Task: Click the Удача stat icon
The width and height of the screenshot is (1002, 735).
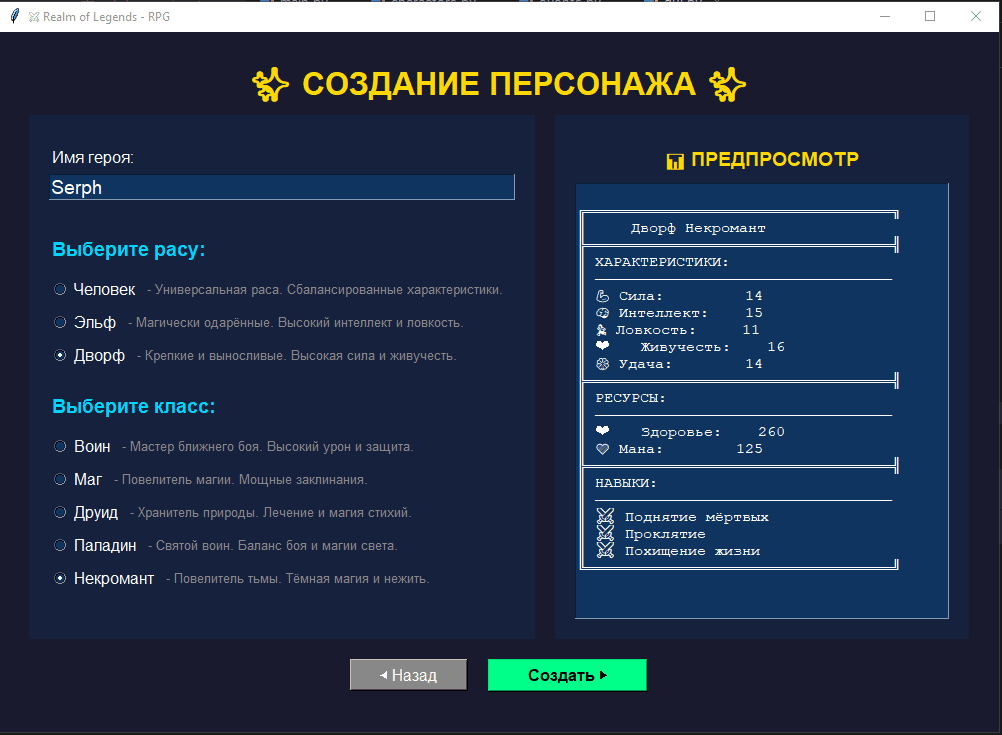Action: pyautogui.click(x=604, y=363)
